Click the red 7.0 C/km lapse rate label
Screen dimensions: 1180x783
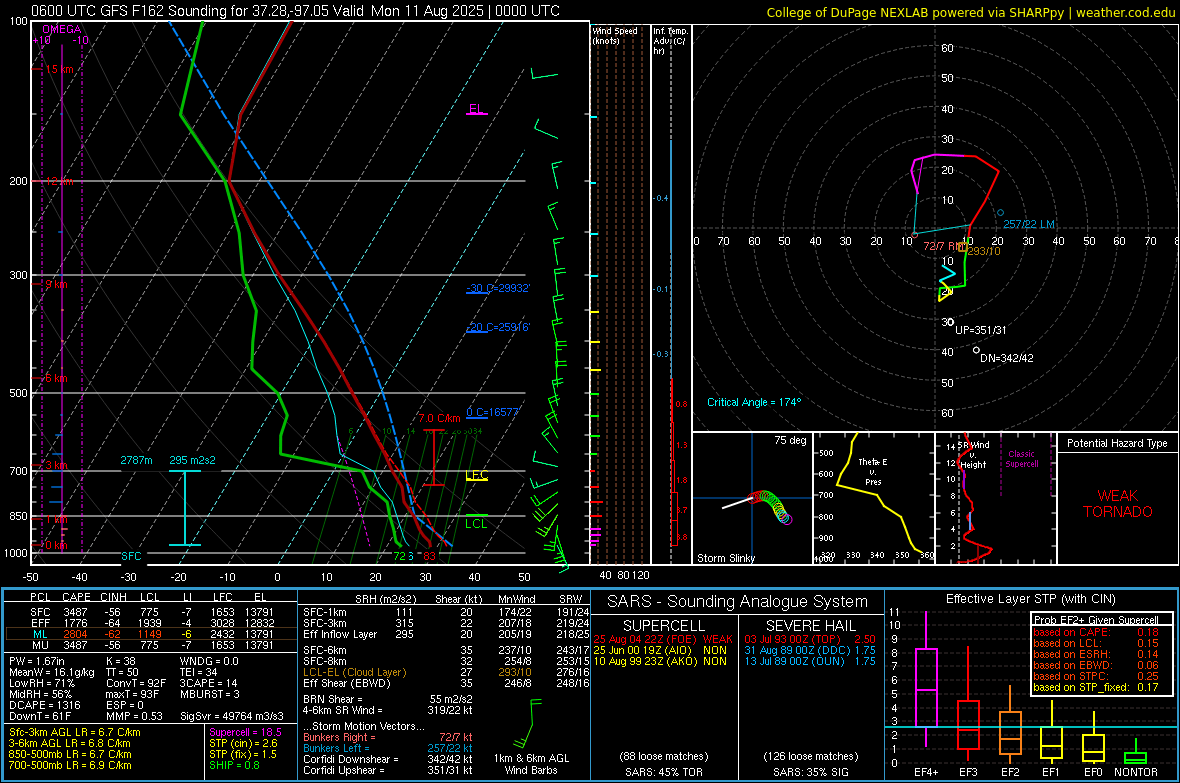(x=439, y=418)
